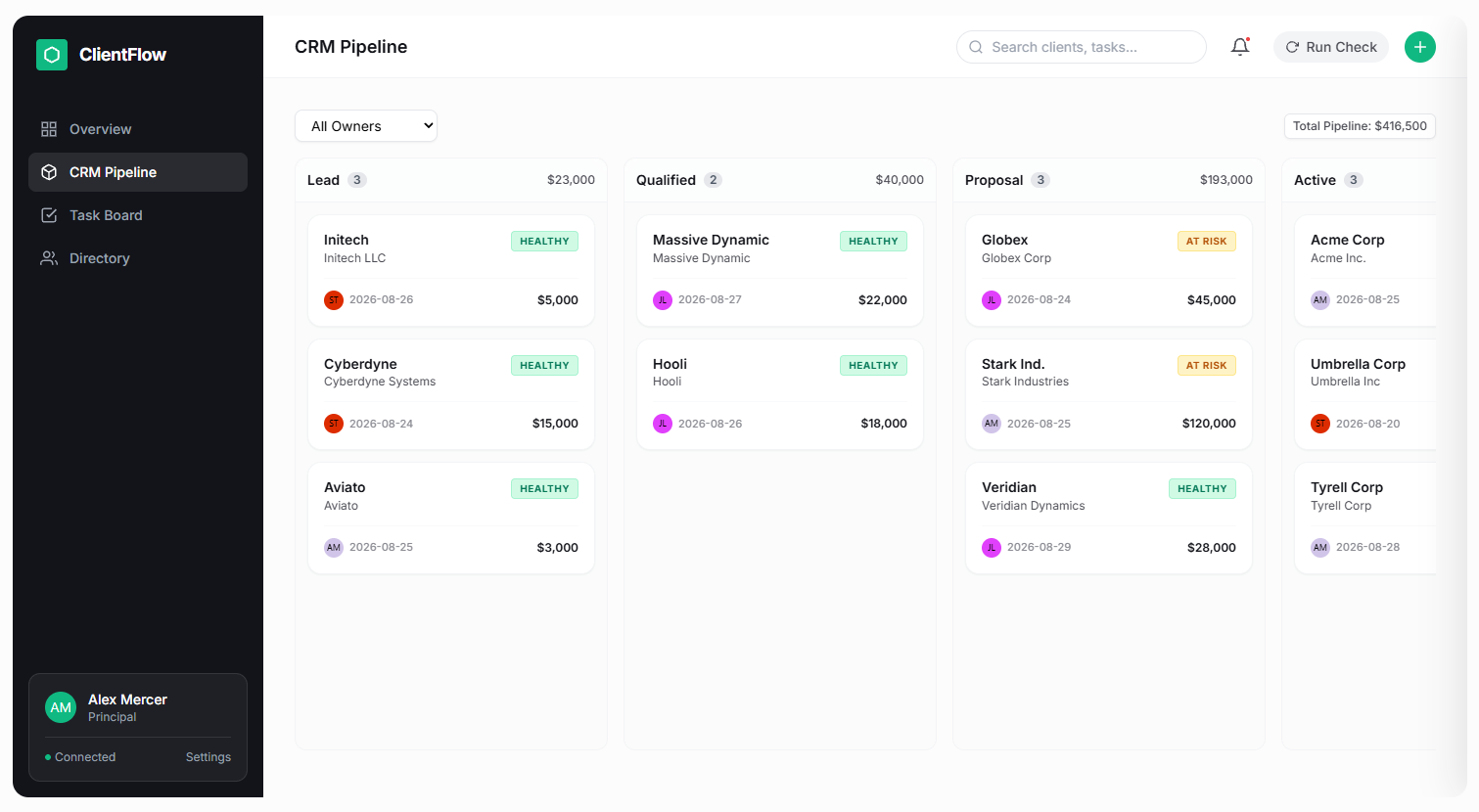
Task: Click the Directory people icon
Action: 49,258
